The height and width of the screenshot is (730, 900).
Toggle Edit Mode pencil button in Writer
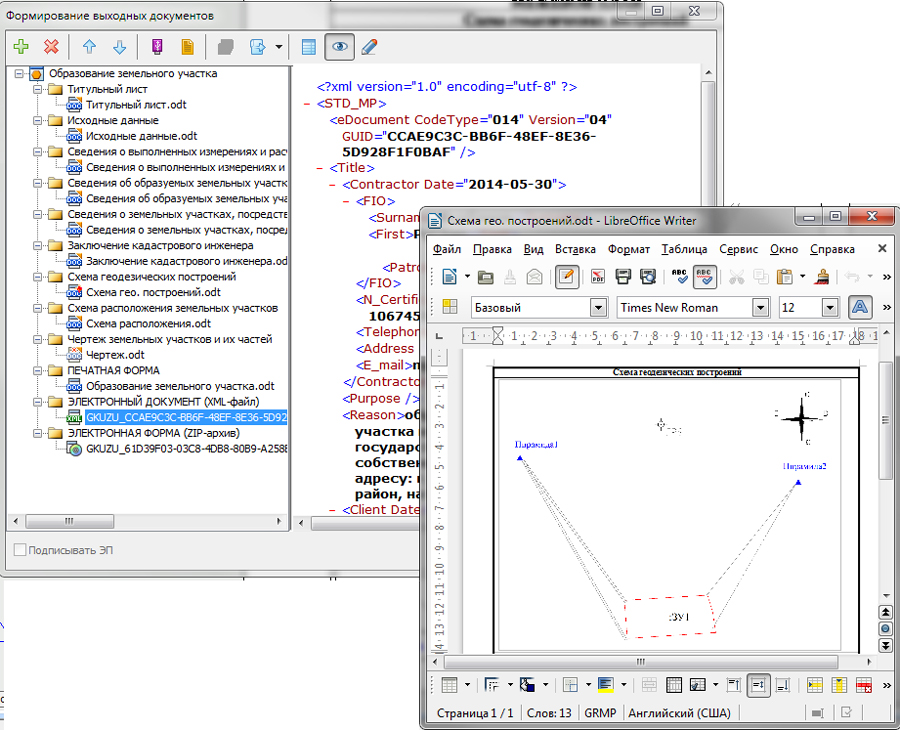pos(567,277)
